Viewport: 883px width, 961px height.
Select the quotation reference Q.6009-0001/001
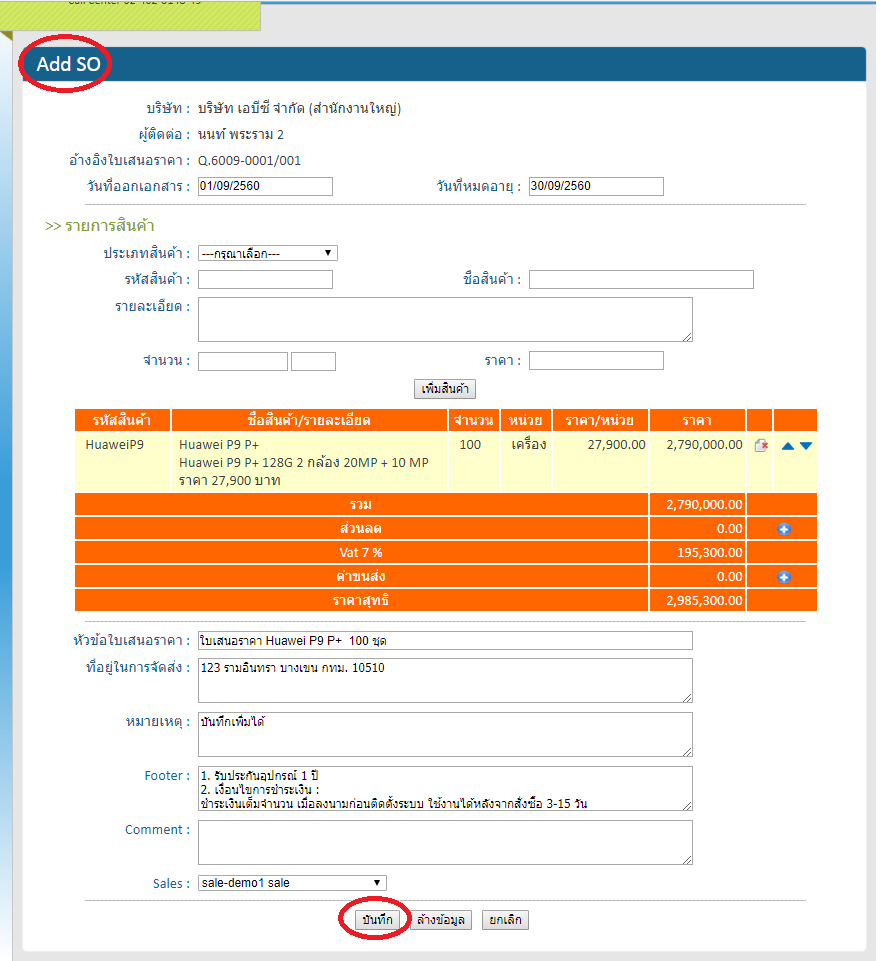(249, 161)
